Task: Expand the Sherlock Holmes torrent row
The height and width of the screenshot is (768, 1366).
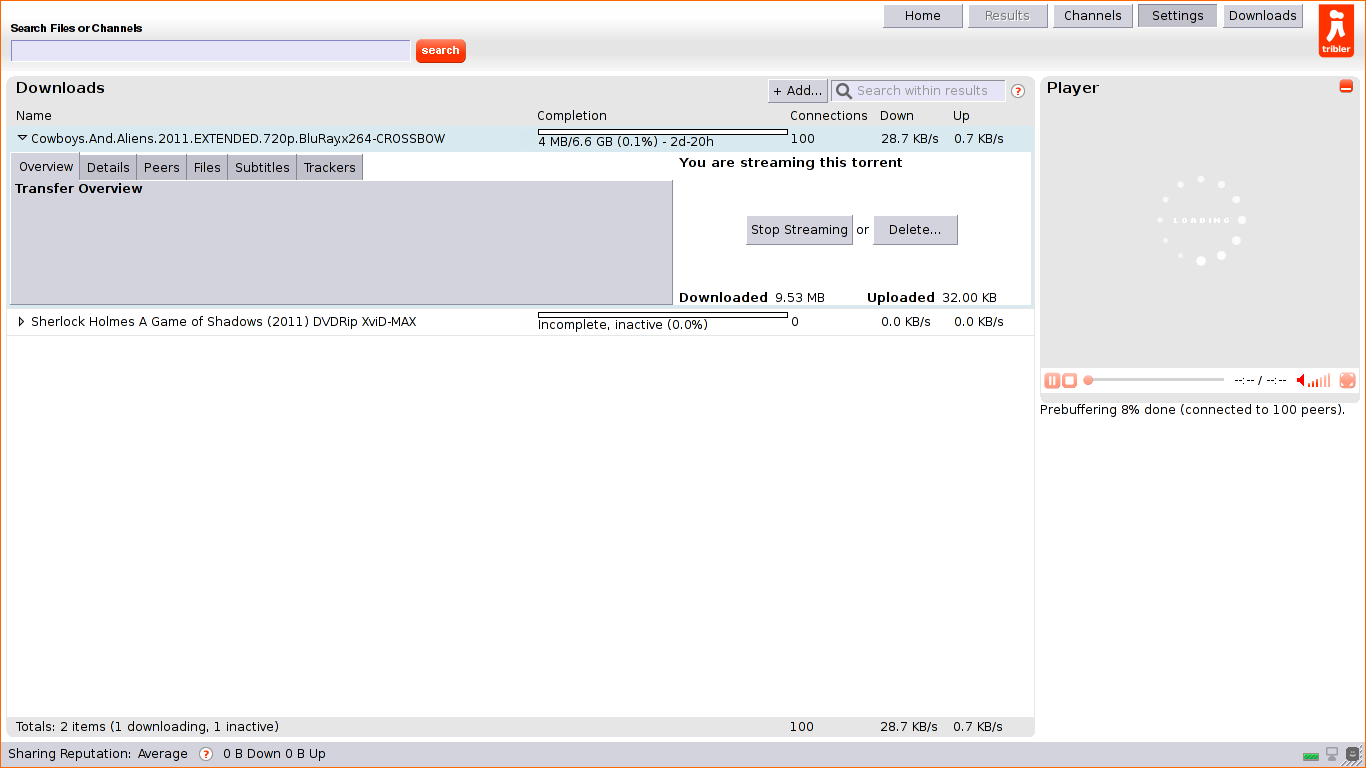Action: click(22, 321)
